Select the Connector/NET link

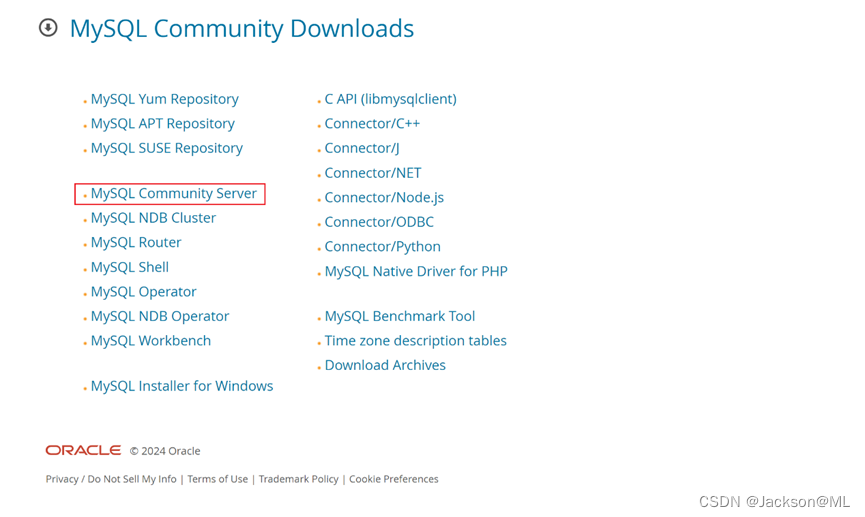(373, 173)
